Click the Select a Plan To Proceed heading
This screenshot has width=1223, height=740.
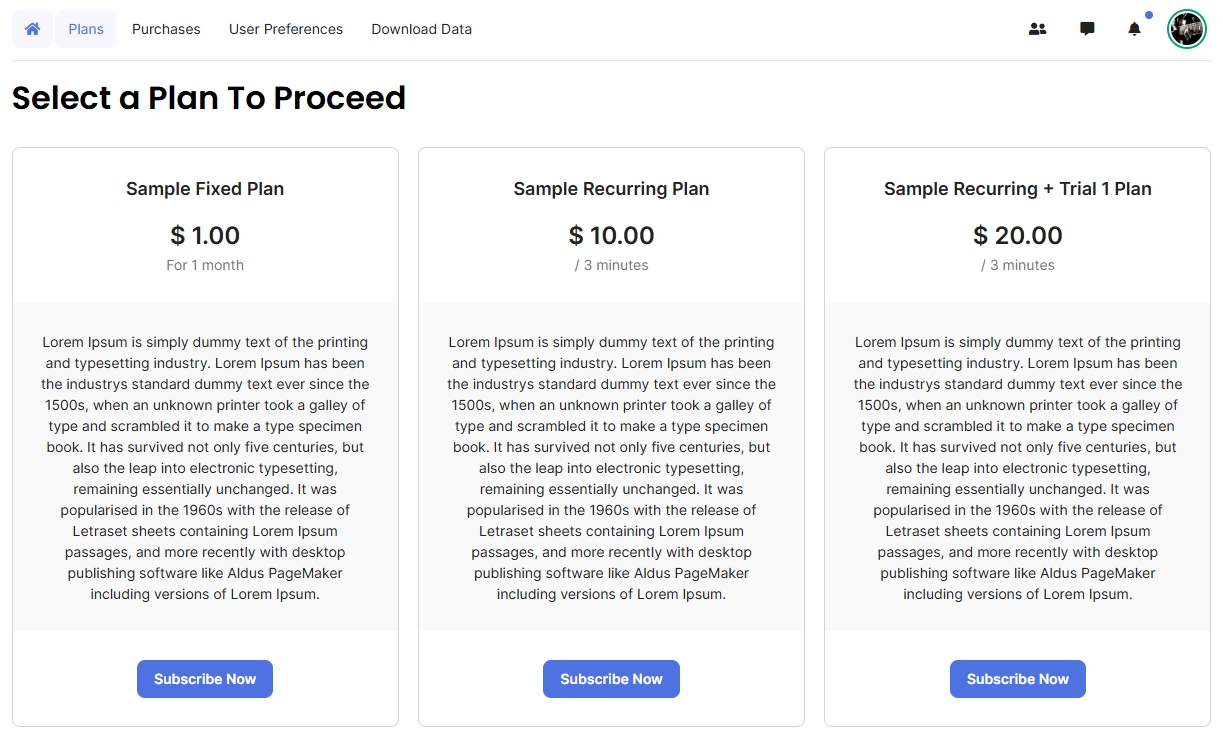point(209,98)
